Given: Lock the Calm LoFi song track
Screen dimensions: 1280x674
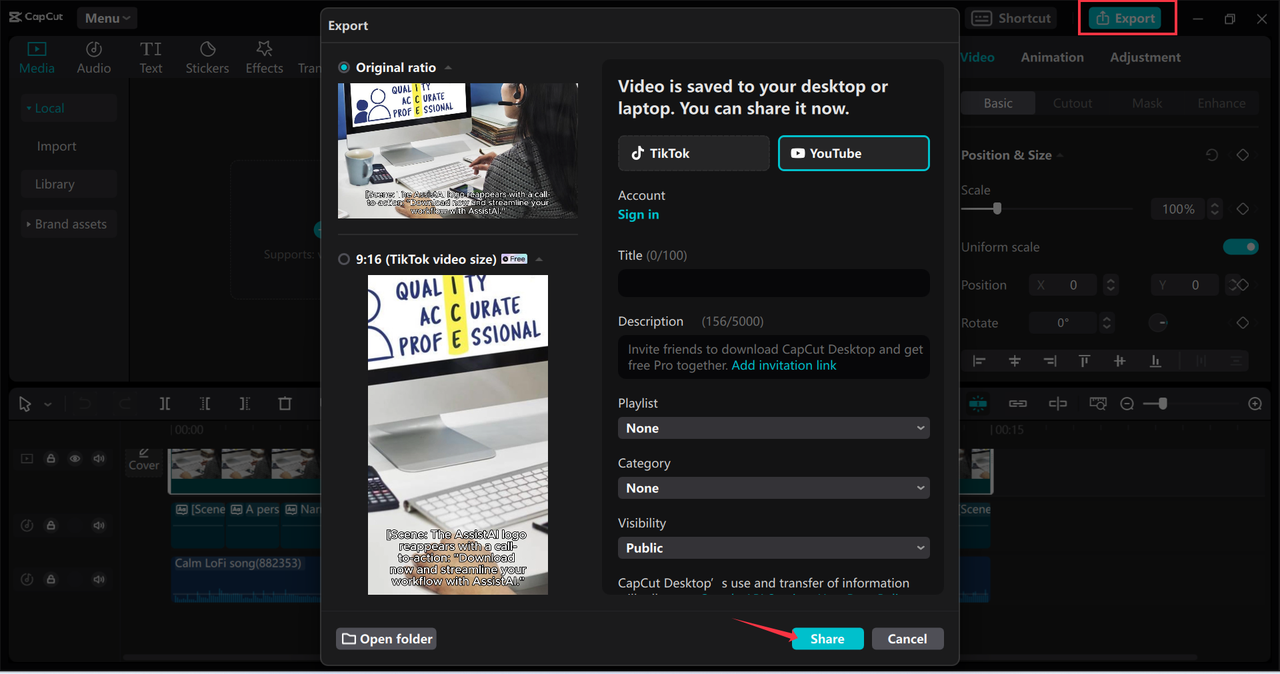Looking at the screenshot, I should pos(51,579).
